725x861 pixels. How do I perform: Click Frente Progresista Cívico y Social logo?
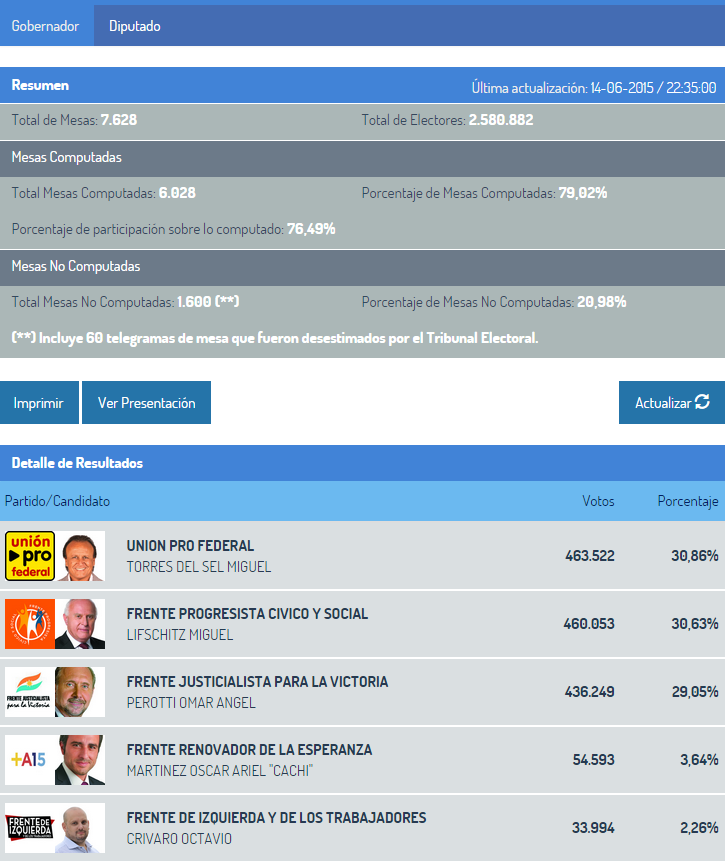click(x=30, y=624)
